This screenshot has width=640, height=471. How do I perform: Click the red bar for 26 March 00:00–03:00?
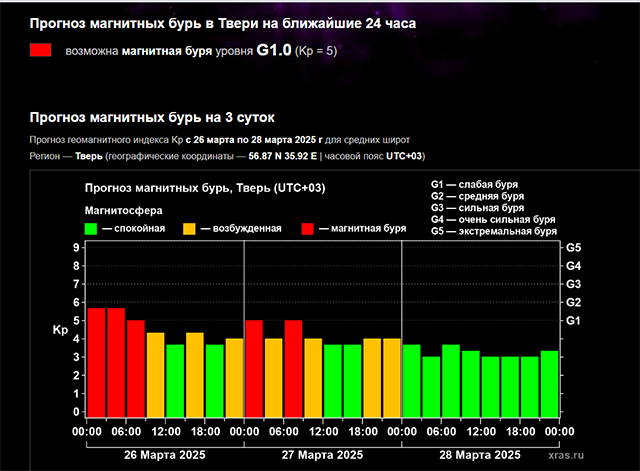click(x=96, y=362)
